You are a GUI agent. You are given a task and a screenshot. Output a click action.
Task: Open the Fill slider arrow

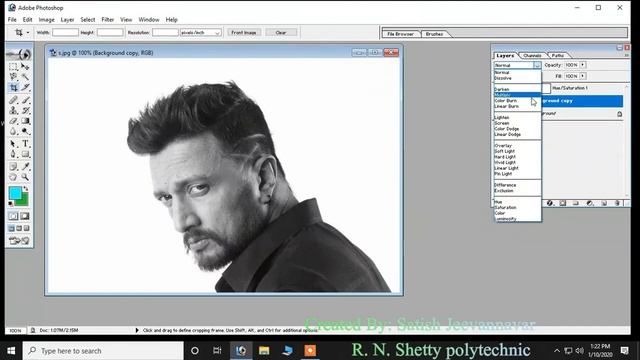click(582, 76)
